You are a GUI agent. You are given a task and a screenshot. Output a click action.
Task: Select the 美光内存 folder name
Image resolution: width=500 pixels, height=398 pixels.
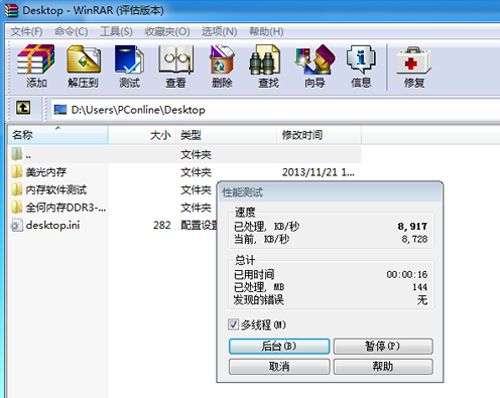pos(46,172)
